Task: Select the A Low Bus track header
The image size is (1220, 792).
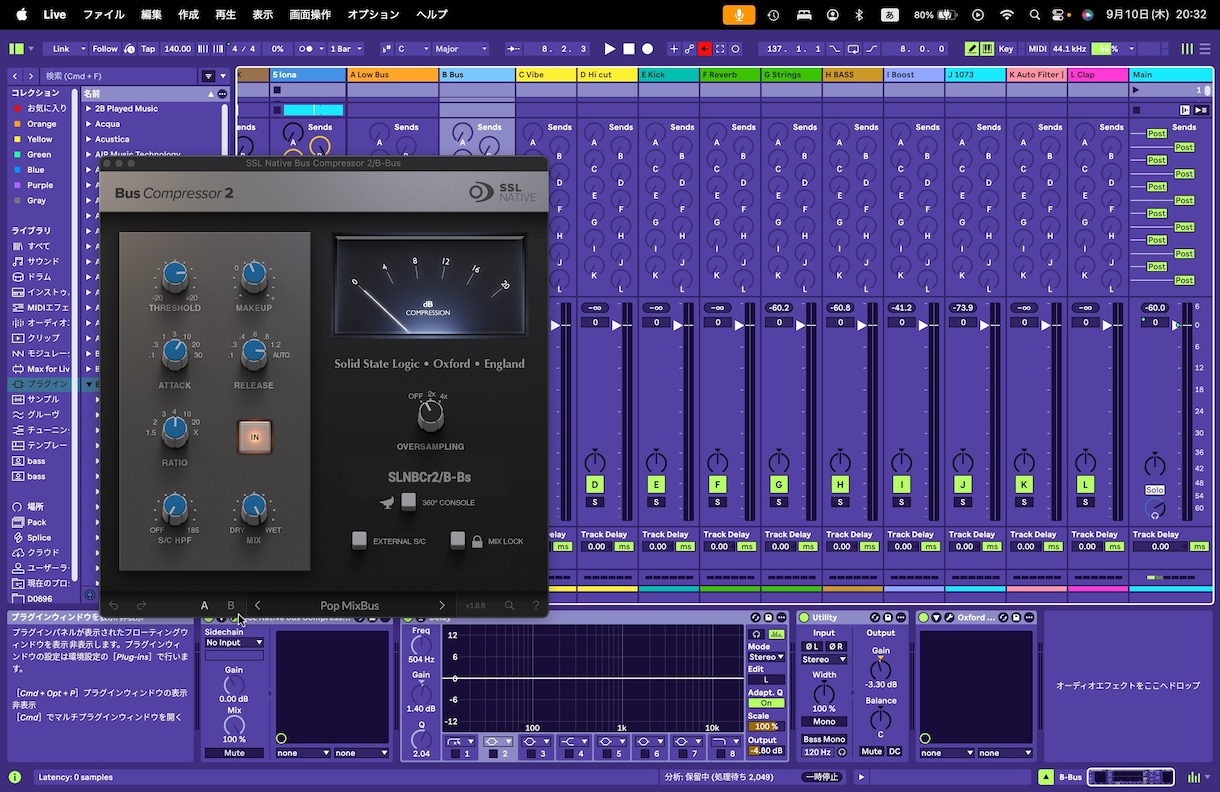Action: pos(392,75)
